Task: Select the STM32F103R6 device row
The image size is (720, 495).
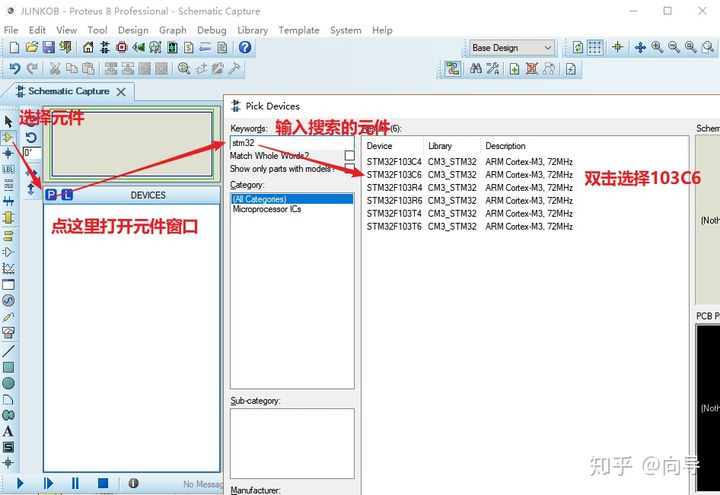Action: pos(470,200)
